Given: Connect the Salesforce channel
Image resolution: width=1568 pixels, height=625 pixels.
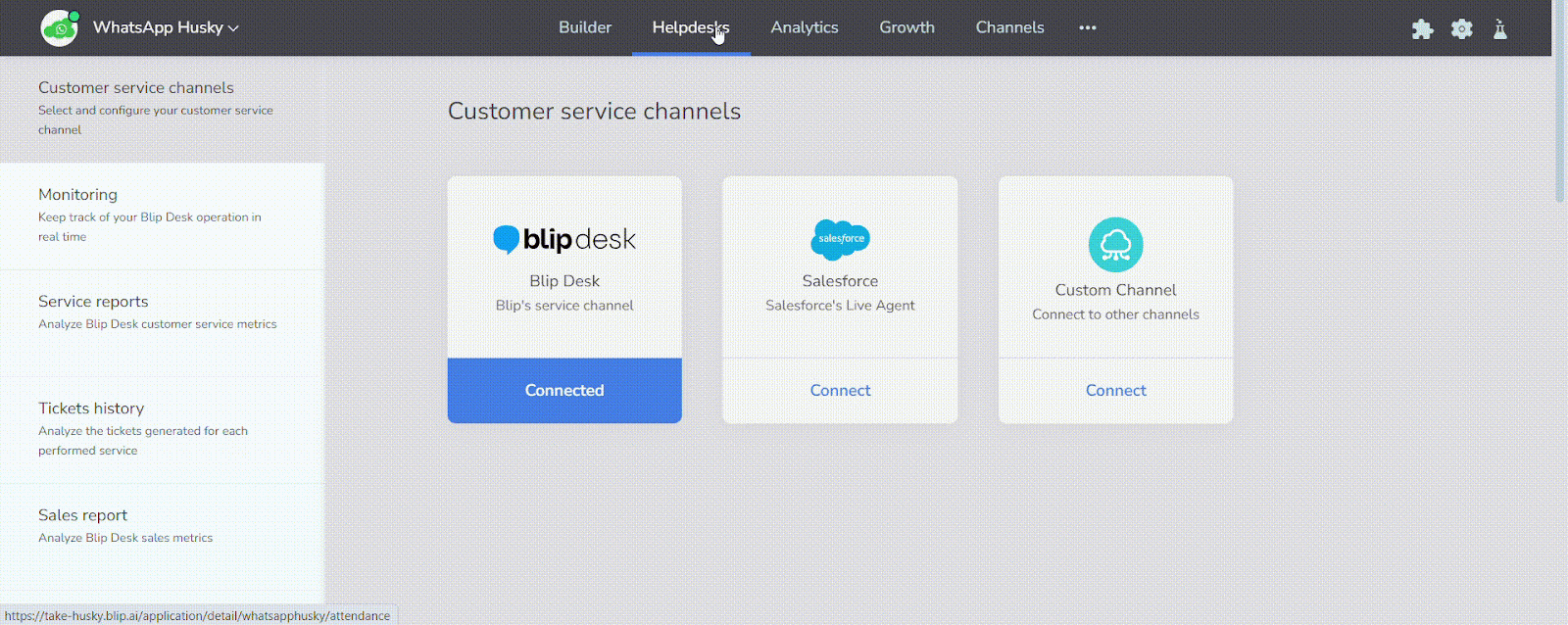Looking at the screenshot, I should (x=840, y=390).
